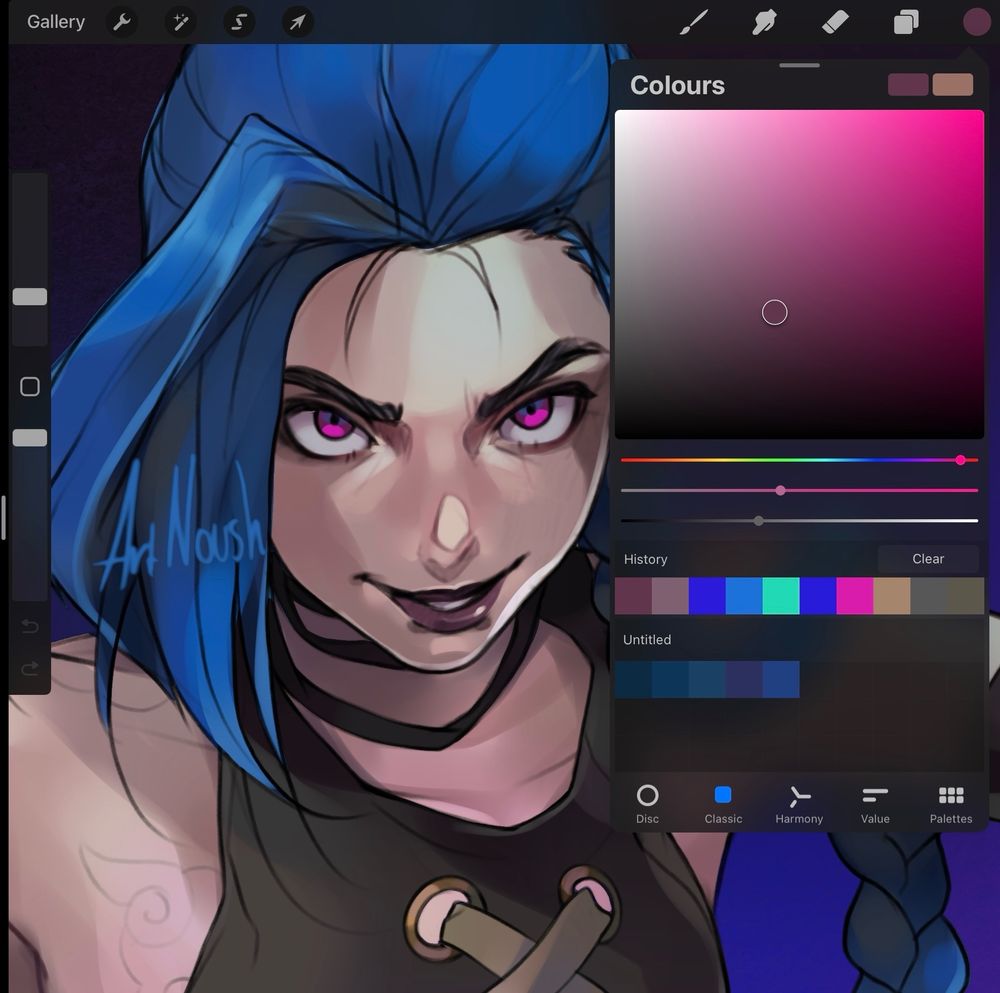The height and width of the screenshot is (993, 1000).
Task: Tap the square Modify button on sidebar
Action: point(30,386)
